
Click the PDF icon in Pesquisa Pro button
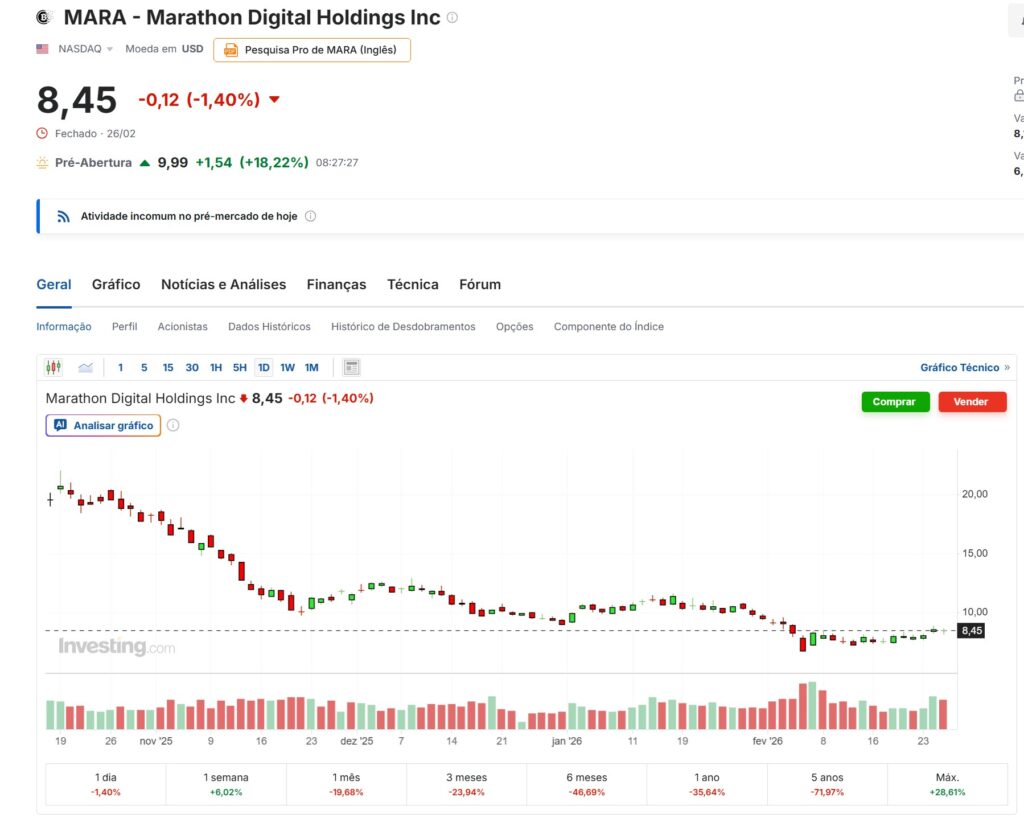[x=231, y=50]
